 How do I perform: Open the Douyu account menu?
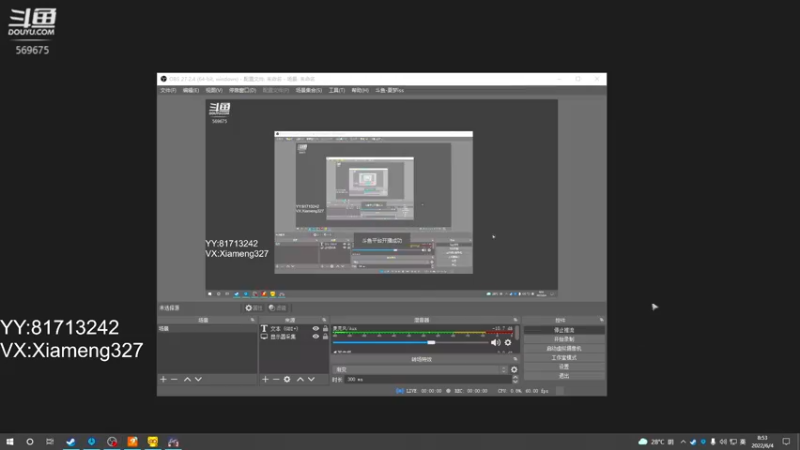[x=389, y=90]
